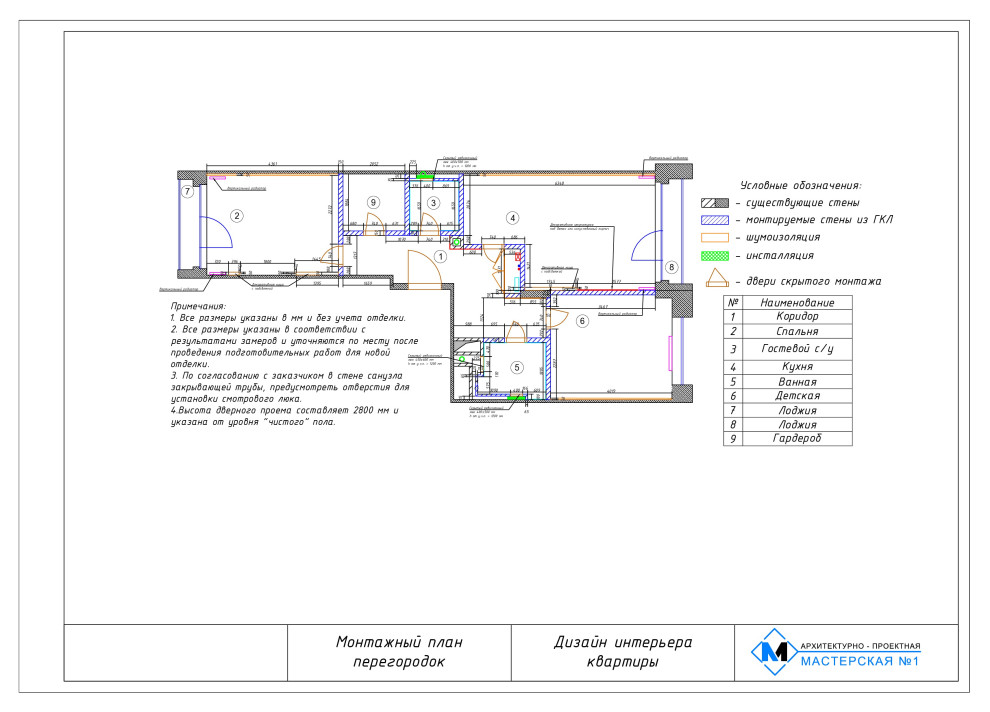Screen dimensions: 990x712
Task: Select the orange шумоизоляция legend swatch
Action: click(x=714, y=238)
